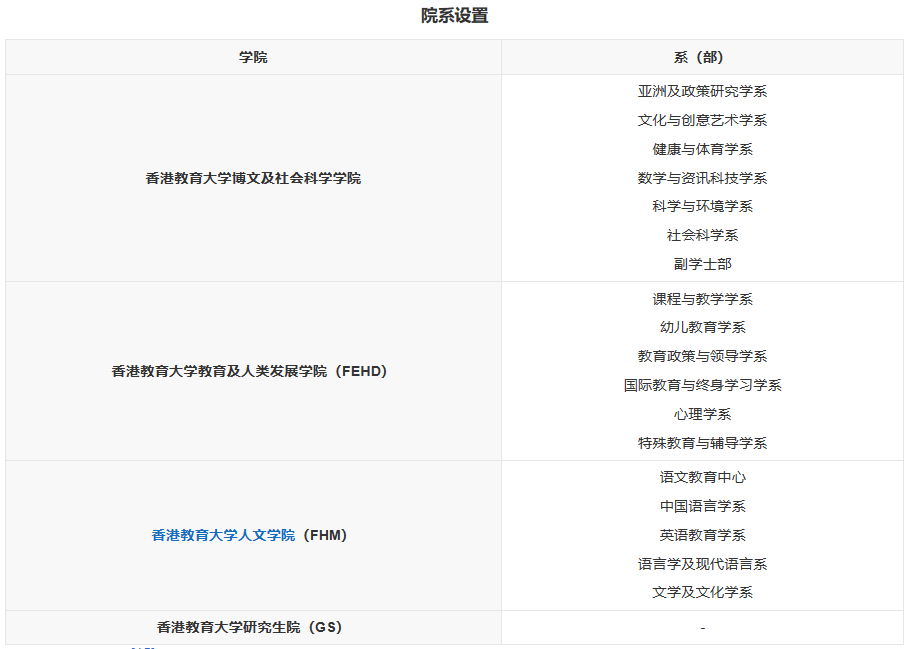
Task: Select 国际教育与终身学习学系 text
Action: click(702, 385)
